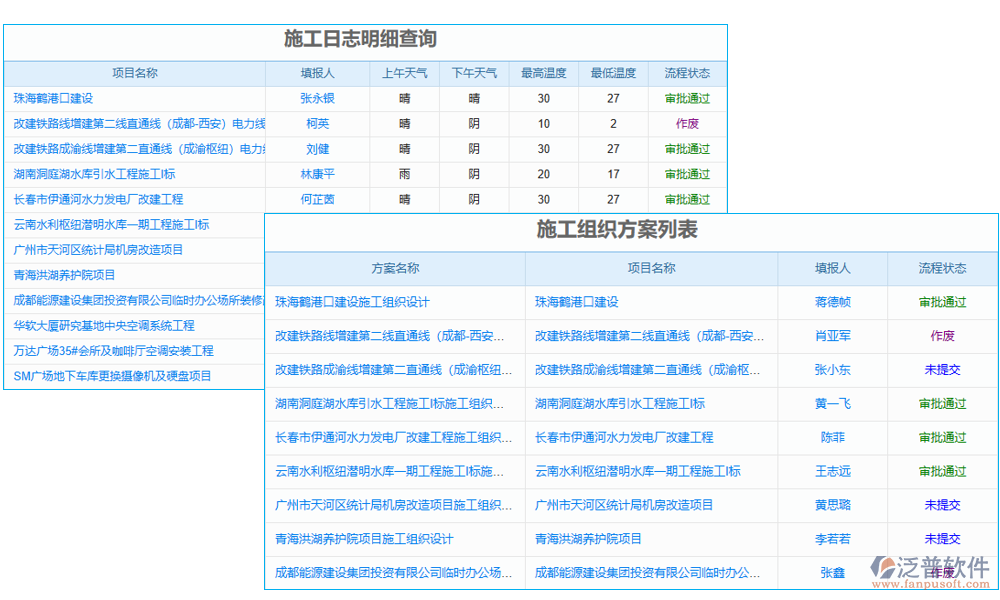Click the 填报人 column header

pyautogui.click(x=318, y=72)
